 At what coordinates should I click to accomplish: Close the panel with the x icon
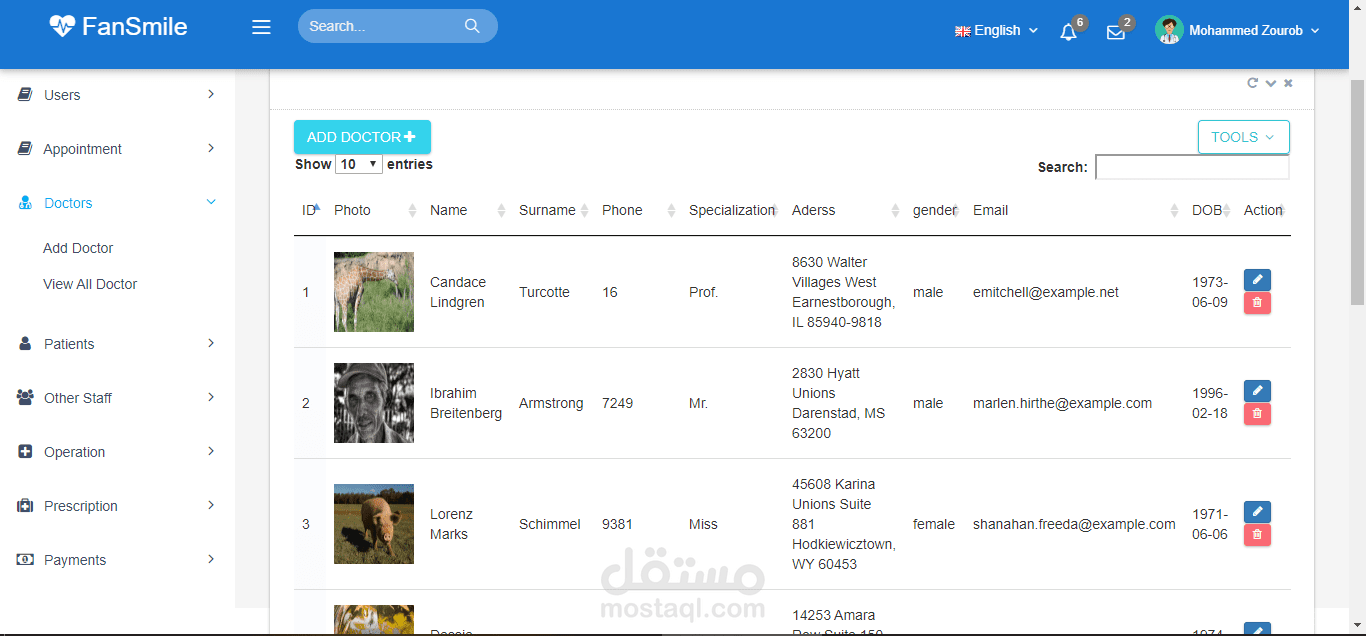[x=1288, y=83]
